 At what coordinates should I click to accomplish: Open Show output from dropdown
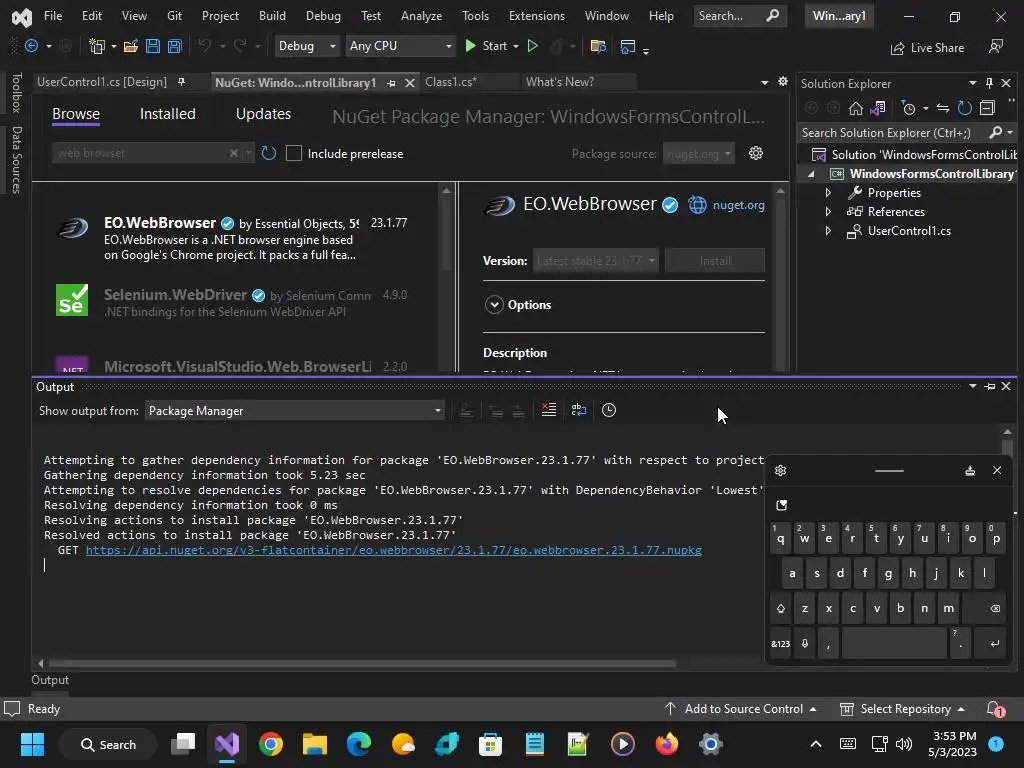295,411
